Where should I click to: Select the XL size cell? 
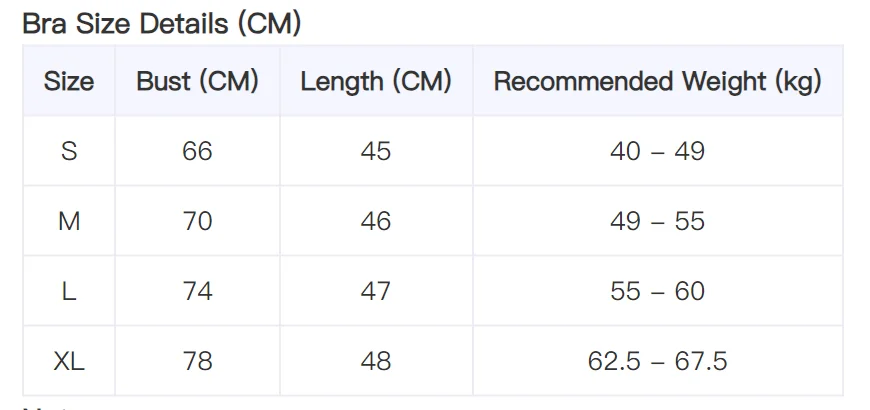pyautogui.click(x=69, y=361)
